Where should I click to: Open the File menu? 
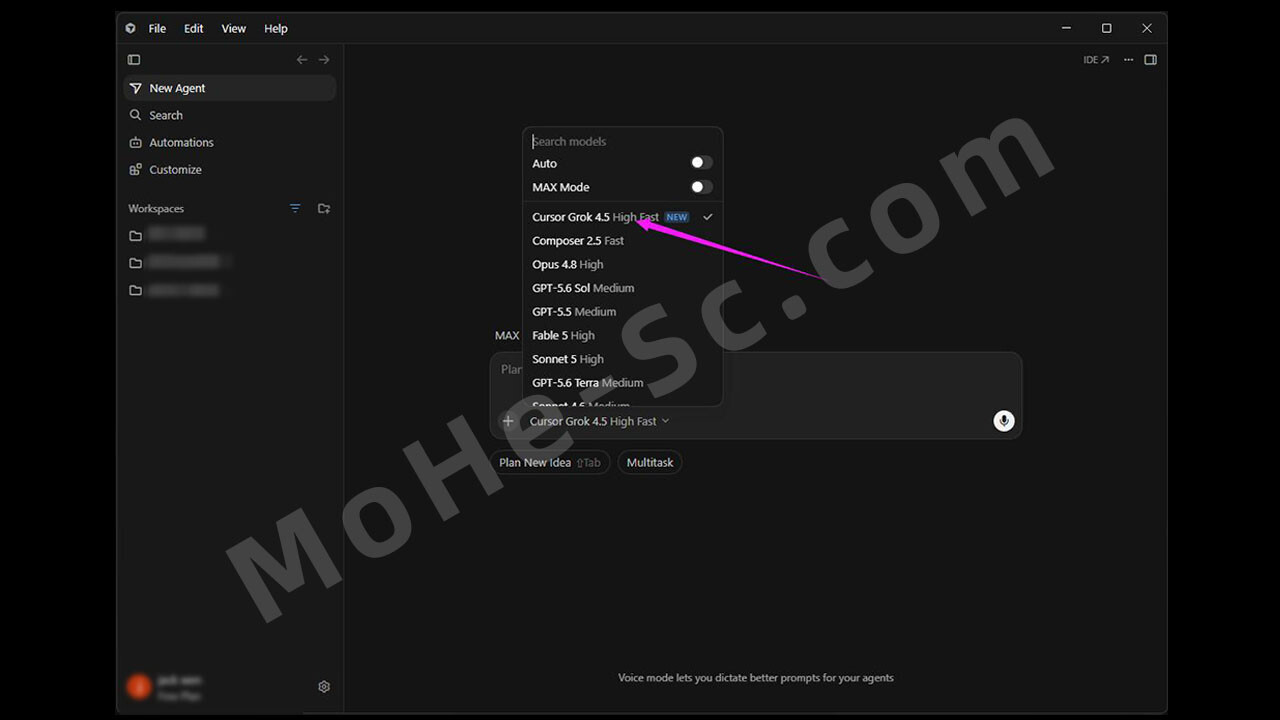click(157, 28)
